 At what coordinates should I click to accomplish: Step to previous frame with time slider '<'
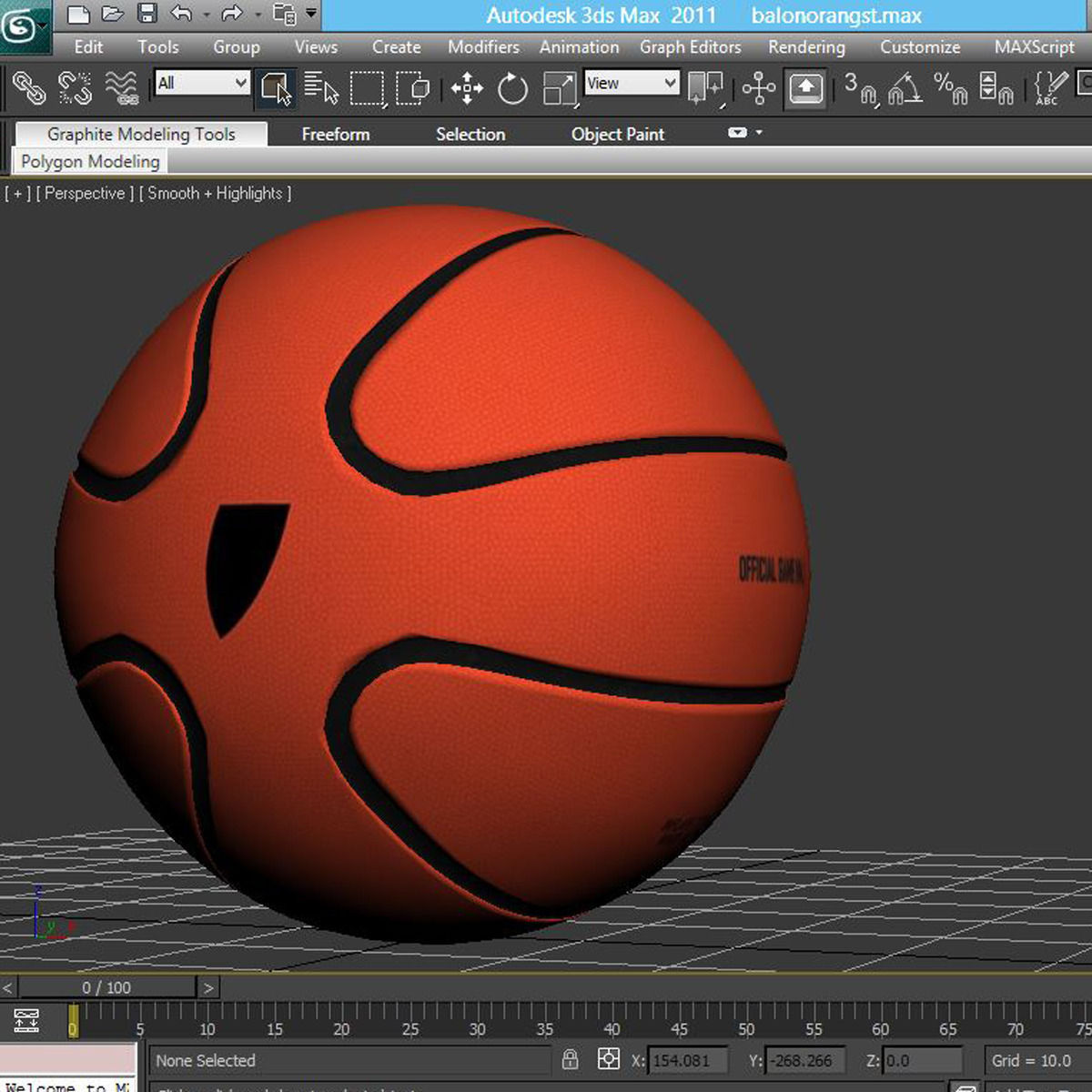click(7, 987)
